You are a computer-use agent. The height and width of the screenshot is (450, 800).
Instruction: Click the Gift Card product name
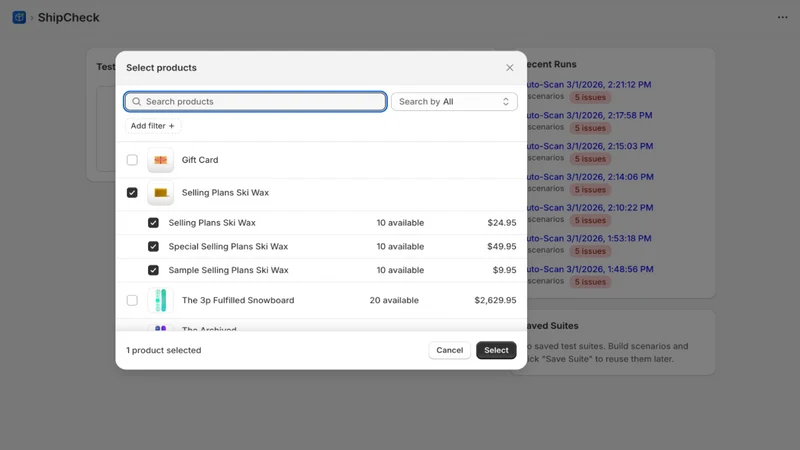200,160
